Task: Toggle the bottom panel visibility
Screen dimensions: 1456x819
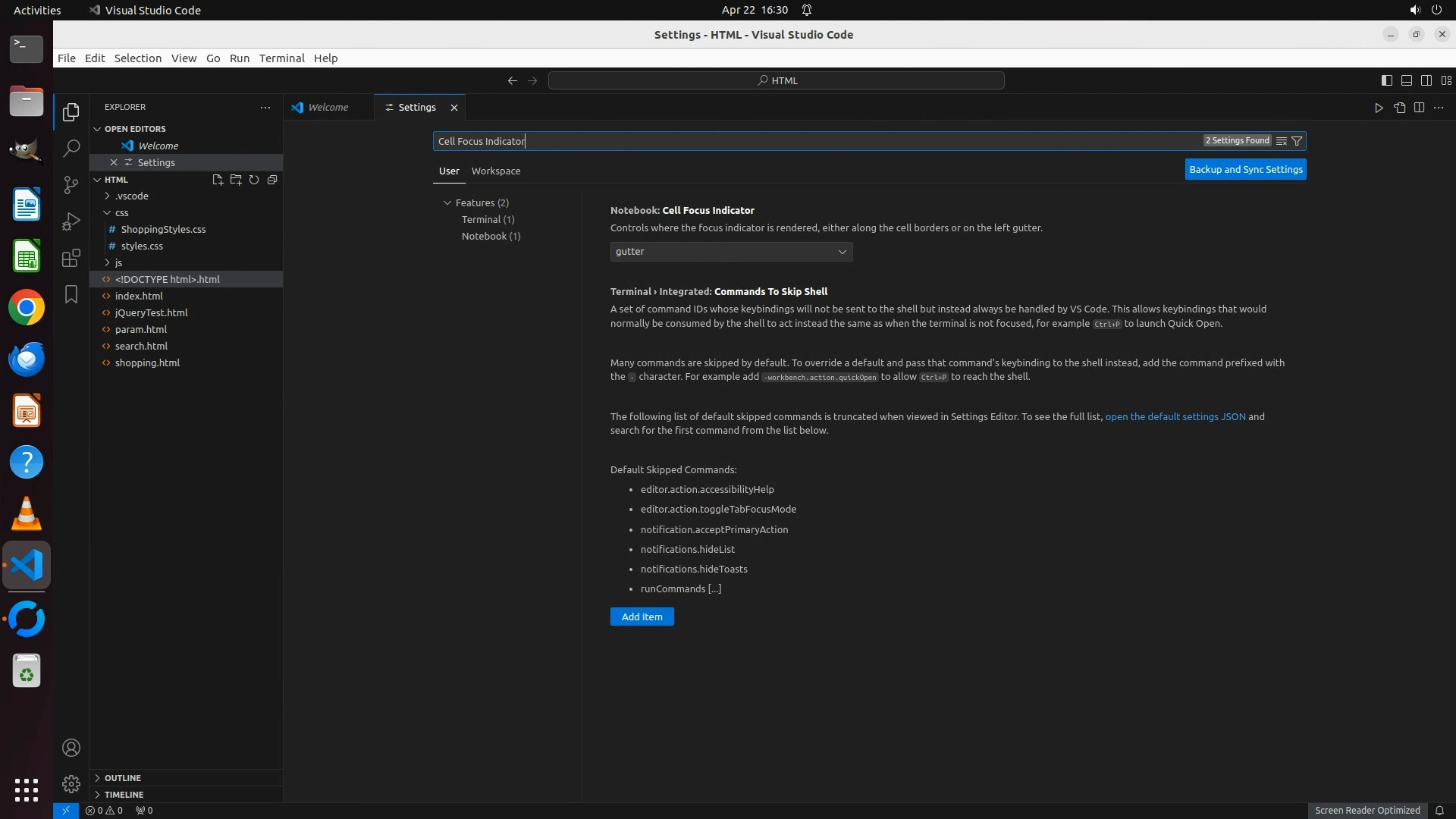Action: (x=1406, y=80)
